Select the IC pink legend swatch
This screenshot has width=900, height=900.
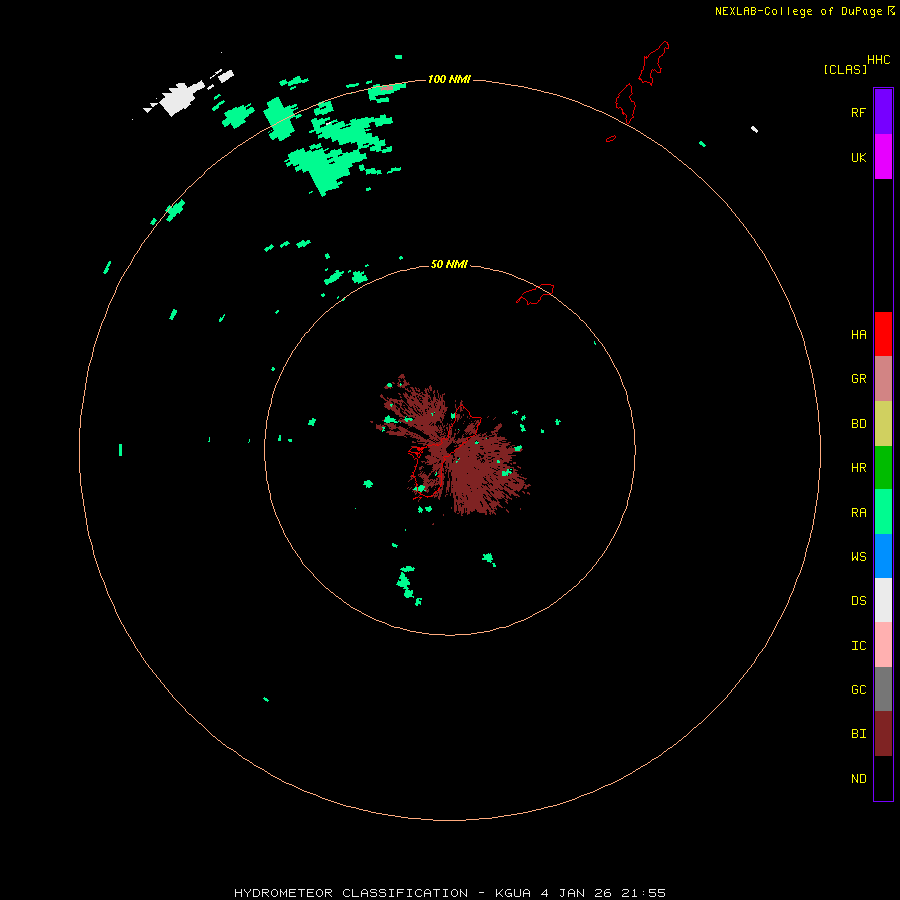883,645
